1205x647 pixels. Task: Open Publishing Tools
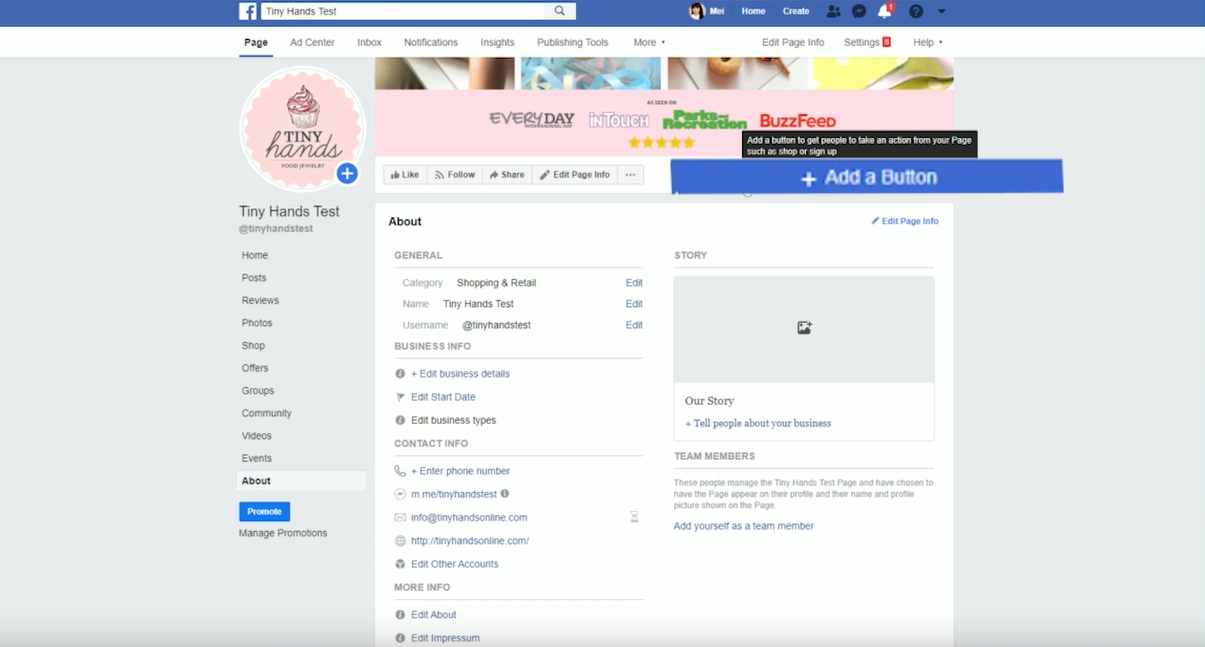point(572,42)
